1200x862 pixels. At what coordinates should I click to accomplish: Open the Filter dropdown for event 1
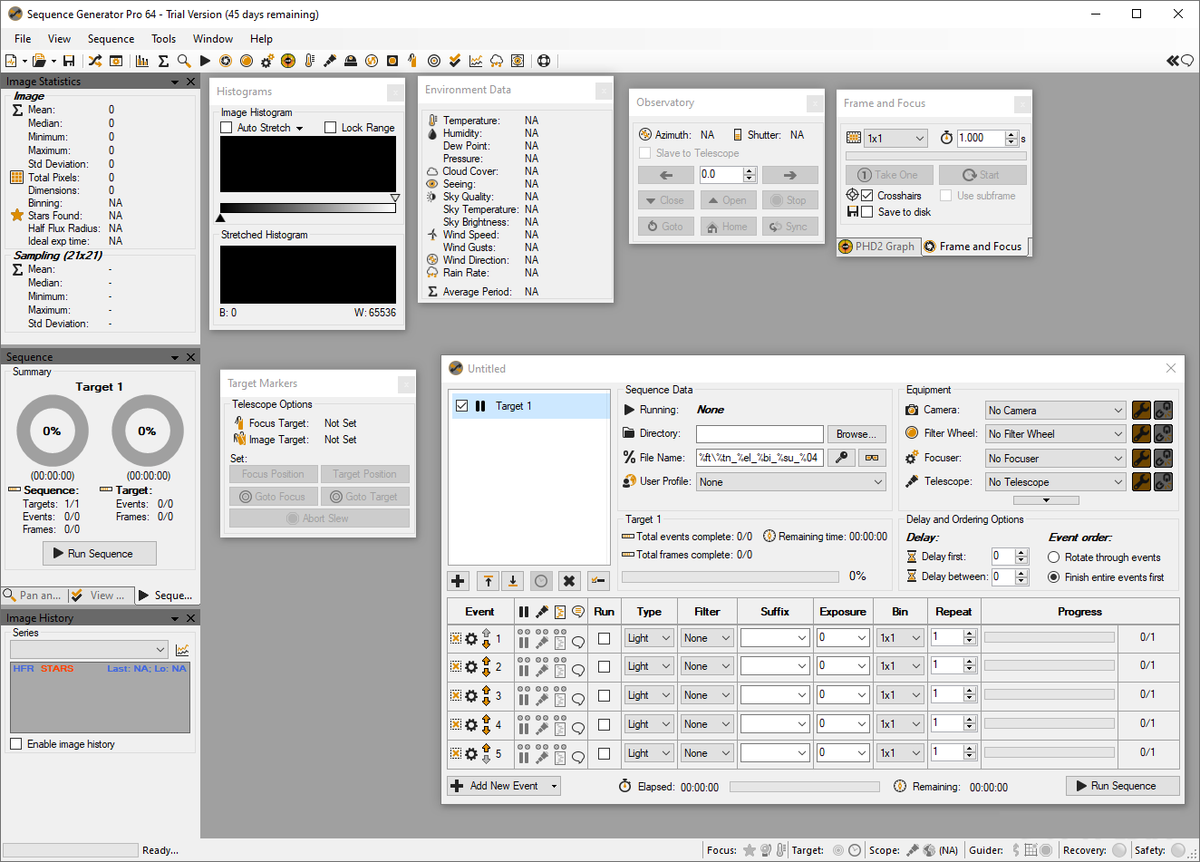[x=707, y=637]
